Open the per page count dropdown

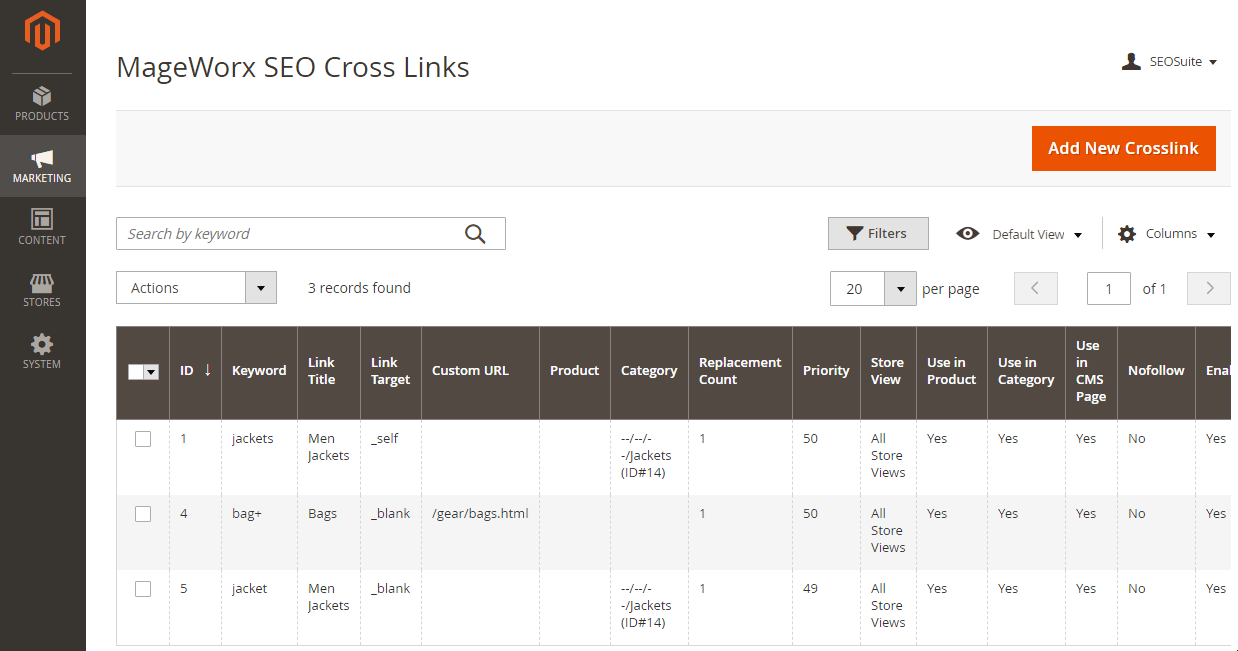tap(900, 289)
